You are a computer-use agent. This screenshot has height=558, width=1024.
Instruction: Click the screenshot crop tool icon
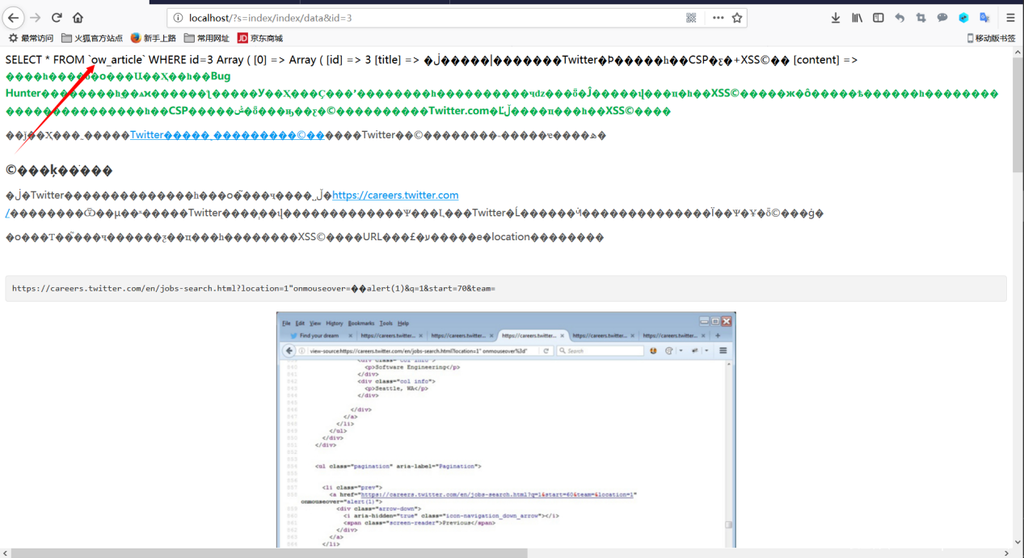point(920,18)
